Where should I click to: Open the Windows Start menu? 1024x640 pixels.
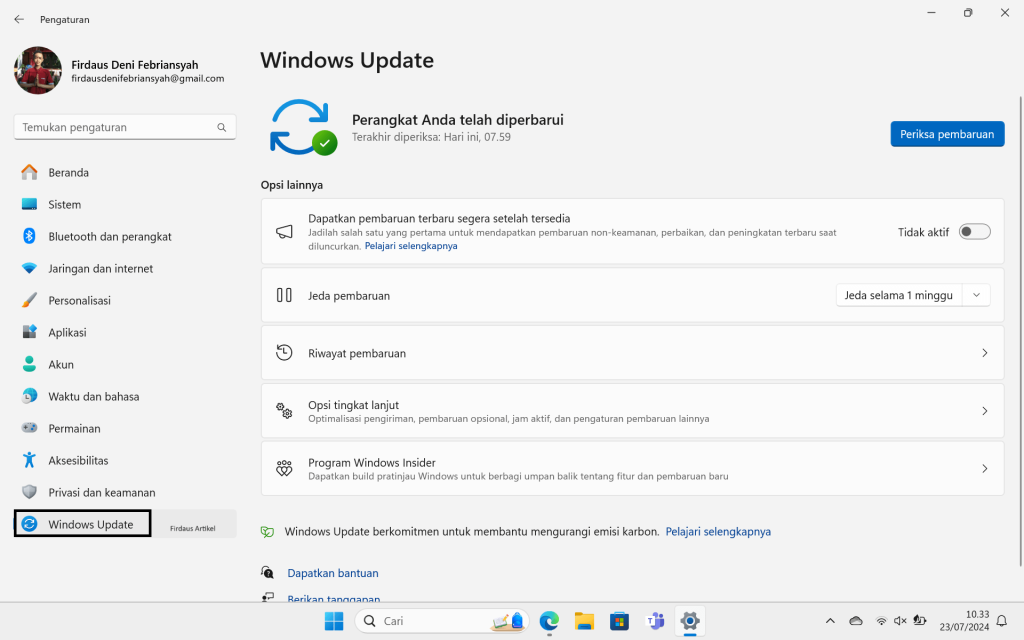334,621
